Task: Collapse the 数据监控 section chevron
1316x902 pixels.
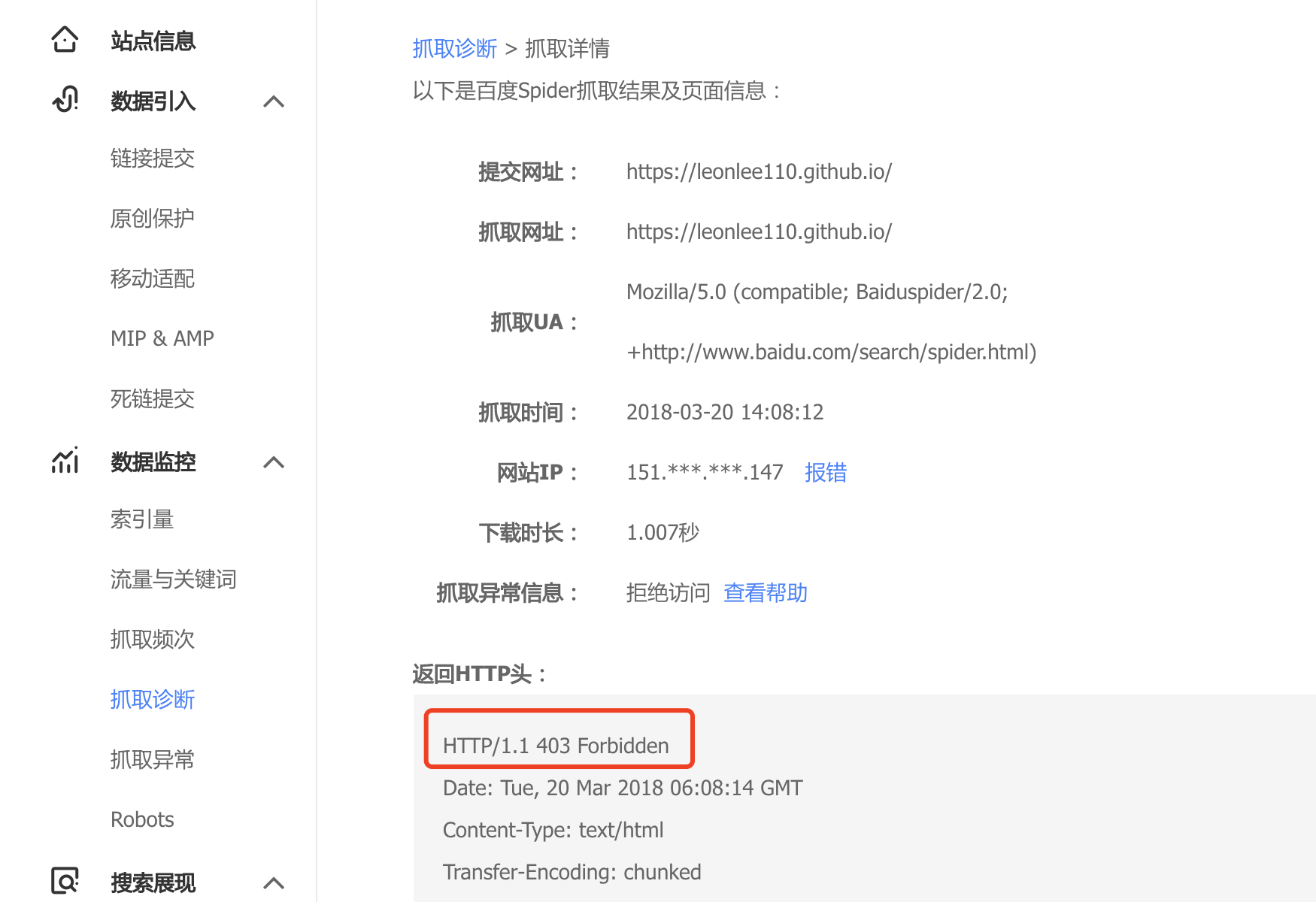Action: [x=274, y=462]
